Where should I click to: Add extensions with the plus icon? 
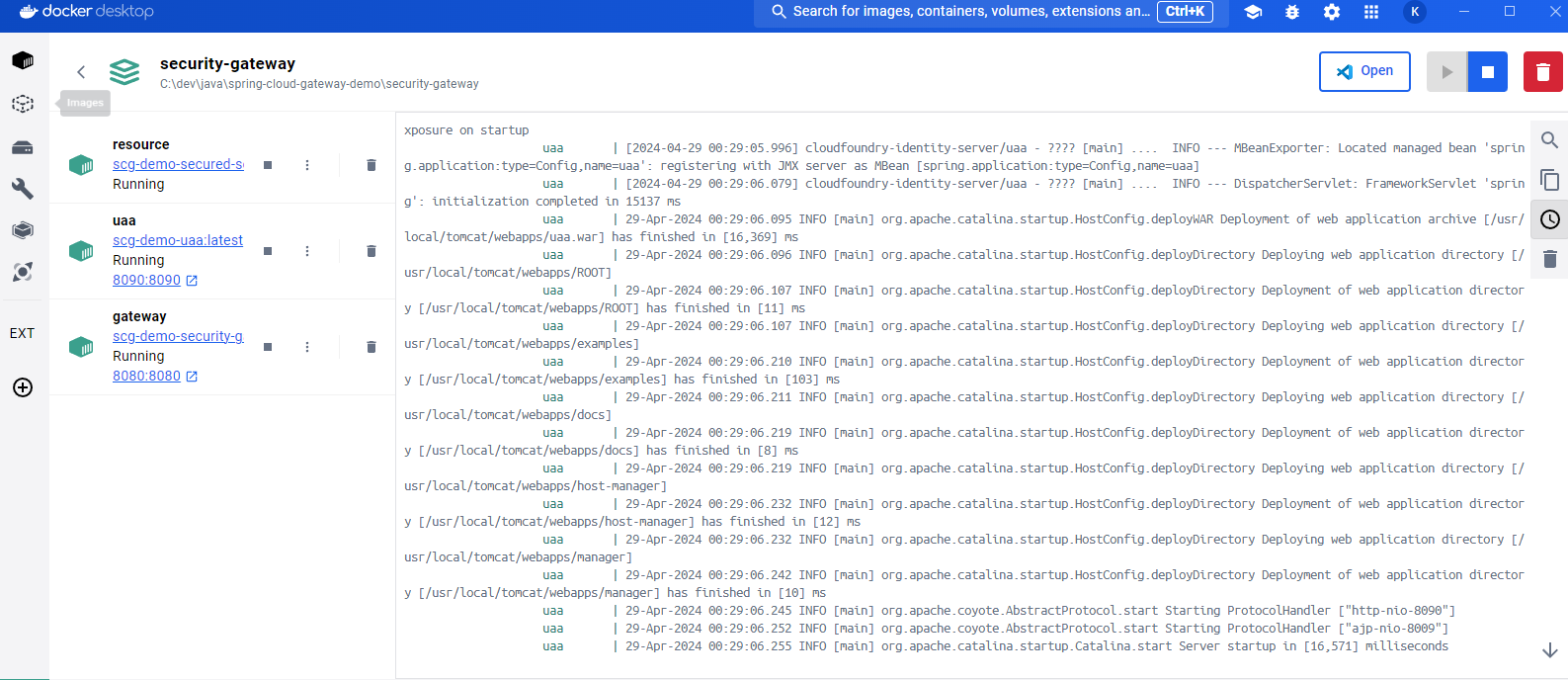[x=23, y=387]
